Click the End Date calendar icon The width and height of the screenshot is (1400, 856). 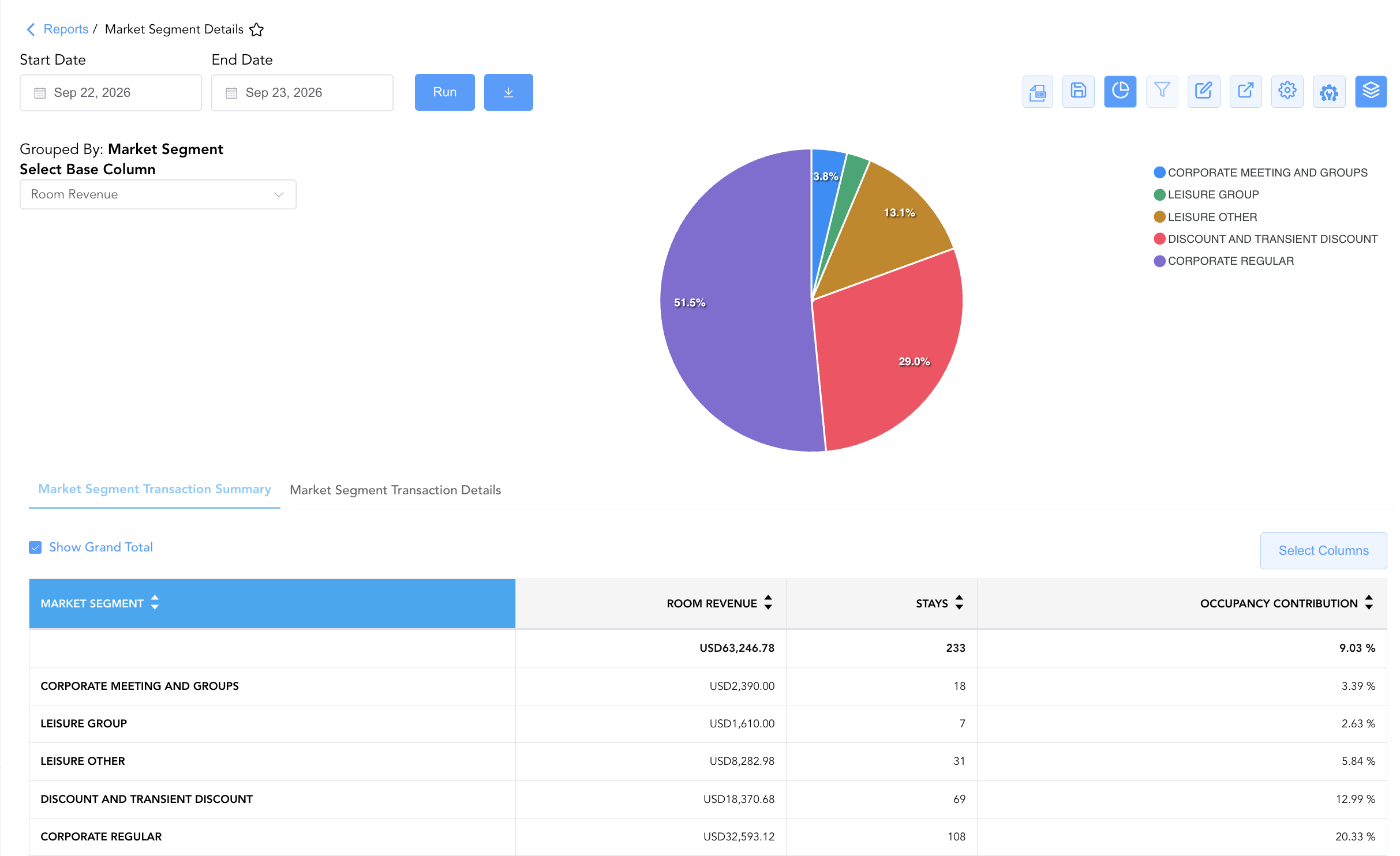231,93
